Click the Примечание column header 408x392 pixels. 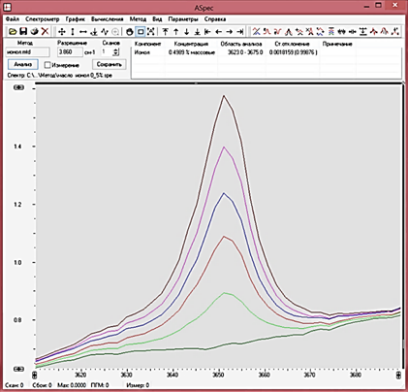[x=337, y=44]
